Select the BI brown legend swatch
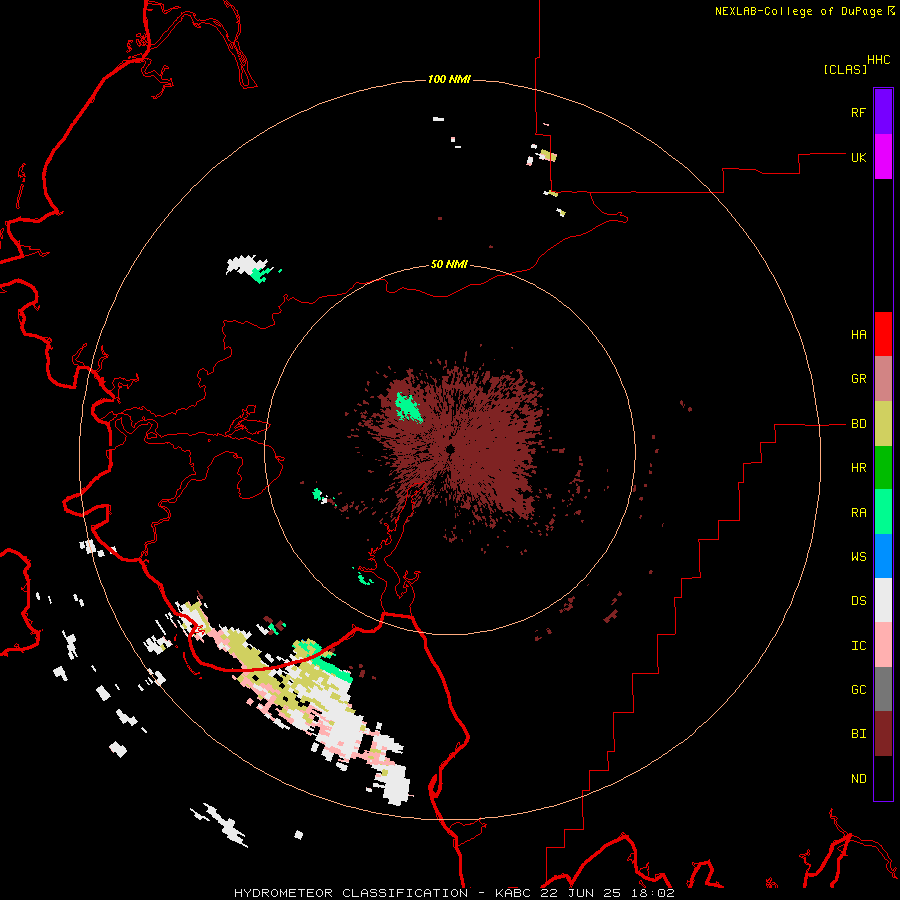The height and width of the screenshot is (900, 900). 883,734
